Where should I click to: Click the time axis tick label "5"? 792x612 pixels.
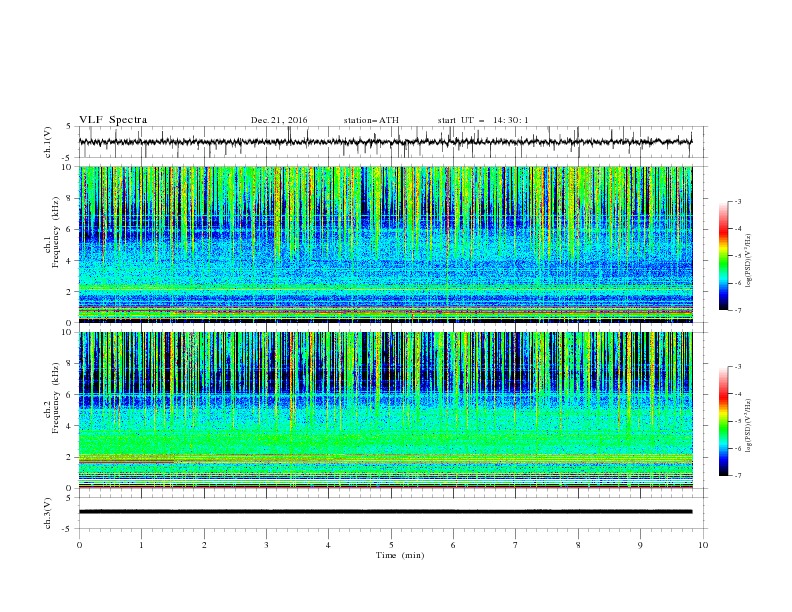[391, 545]
